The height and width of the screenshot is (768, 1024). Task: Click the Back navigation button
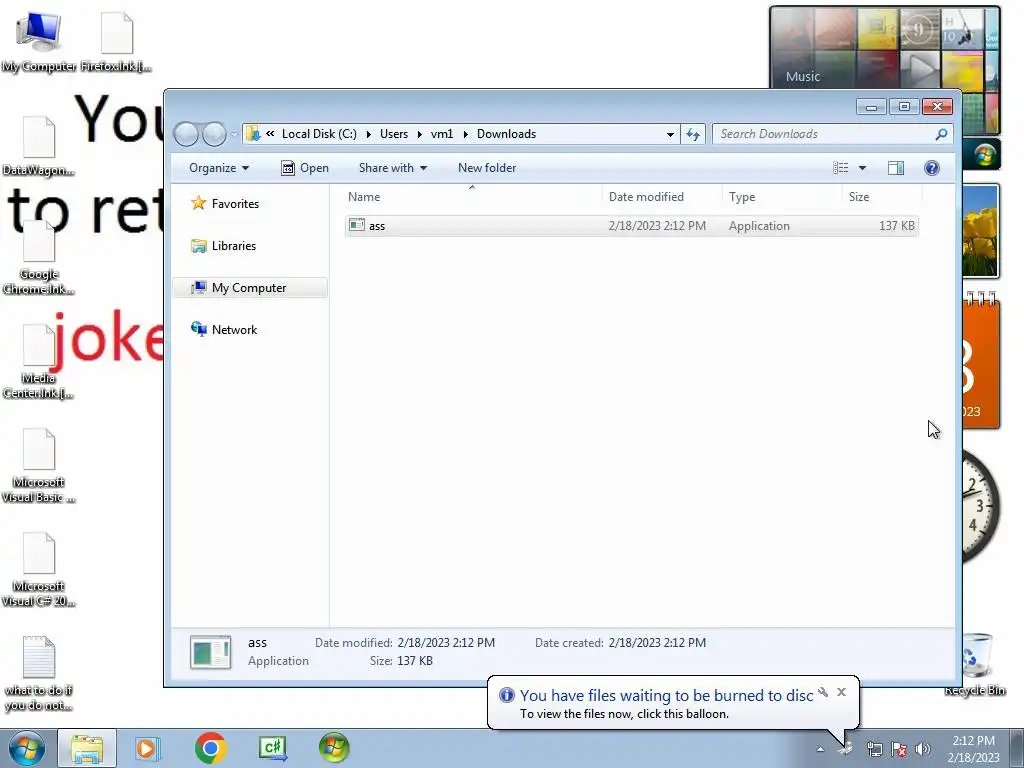coord(186,134)
